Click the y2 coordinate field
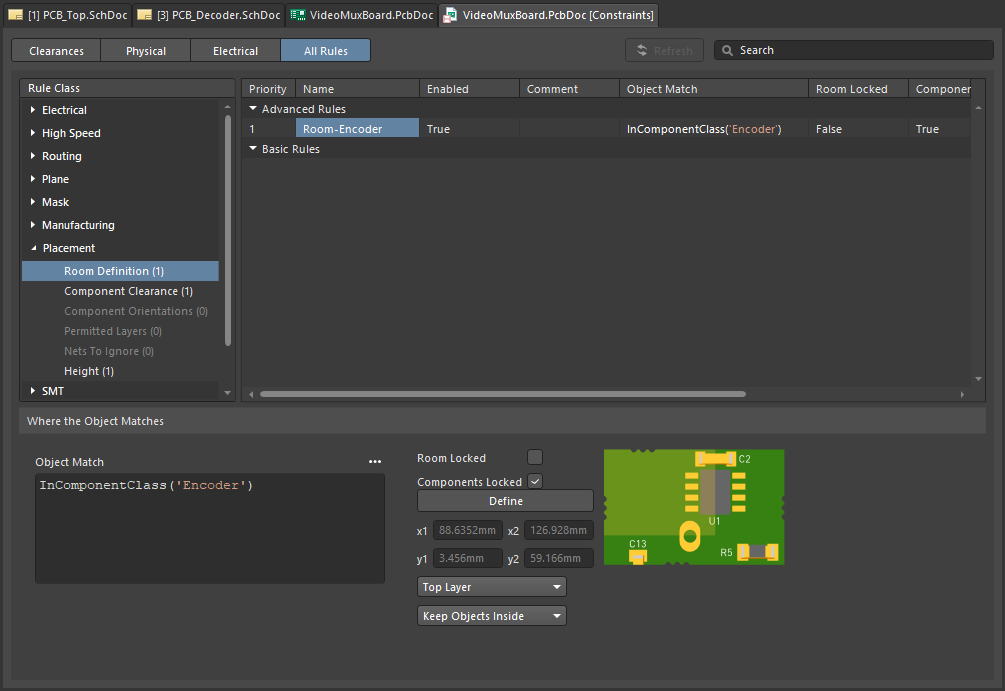 (559, 558)
